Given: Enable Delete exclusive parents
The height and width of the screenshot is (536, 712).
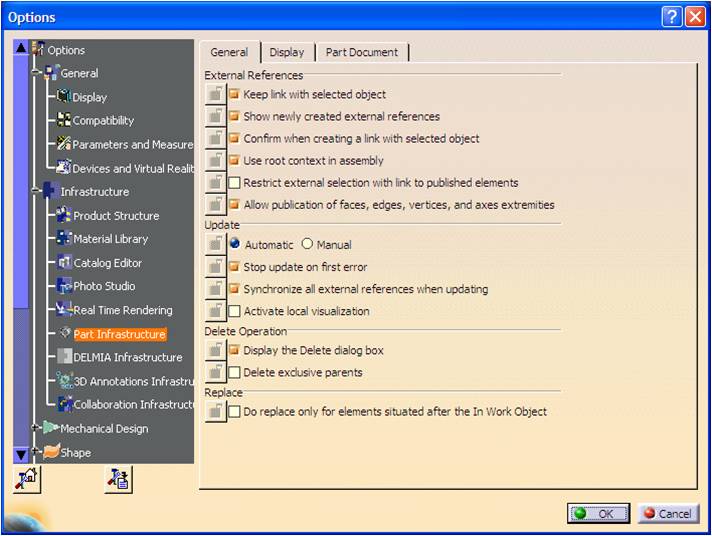Looking at the screenshot, I should pyautogui.click(x=234, y=372).
